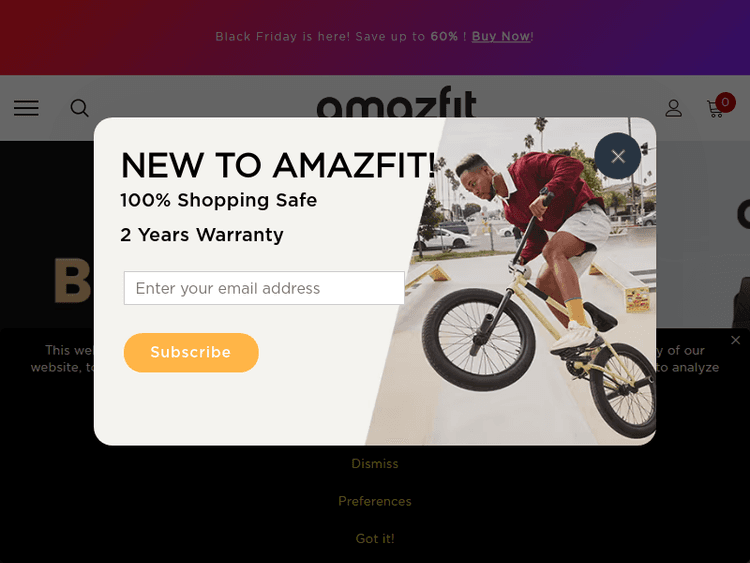Open the hamburger navigation menu

pyautogui.click(x=26, y=108)
